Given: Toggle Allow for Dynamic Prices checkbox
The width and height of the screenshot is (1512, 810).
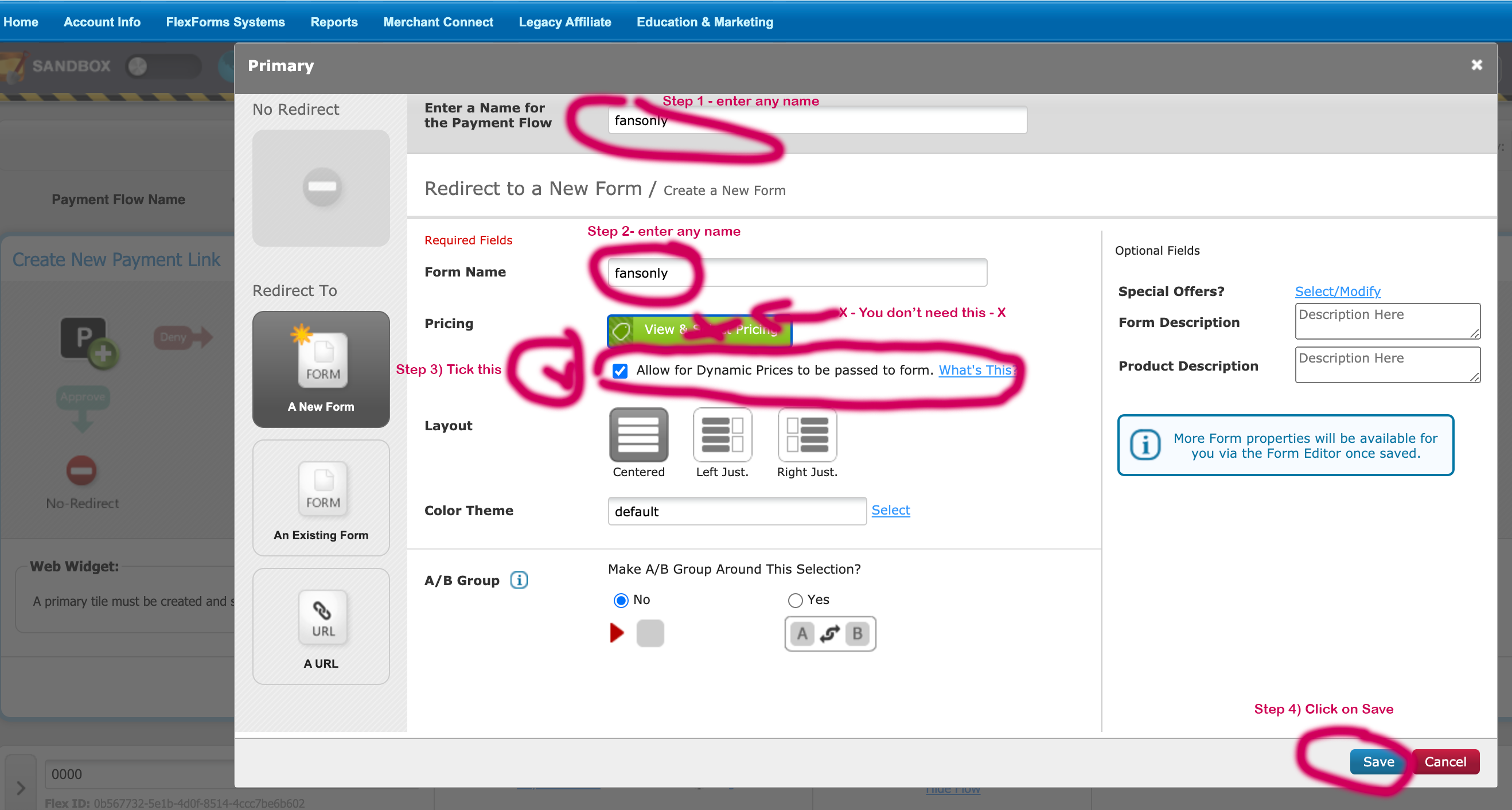Looking at the screenshot, I should coord(620,371).
